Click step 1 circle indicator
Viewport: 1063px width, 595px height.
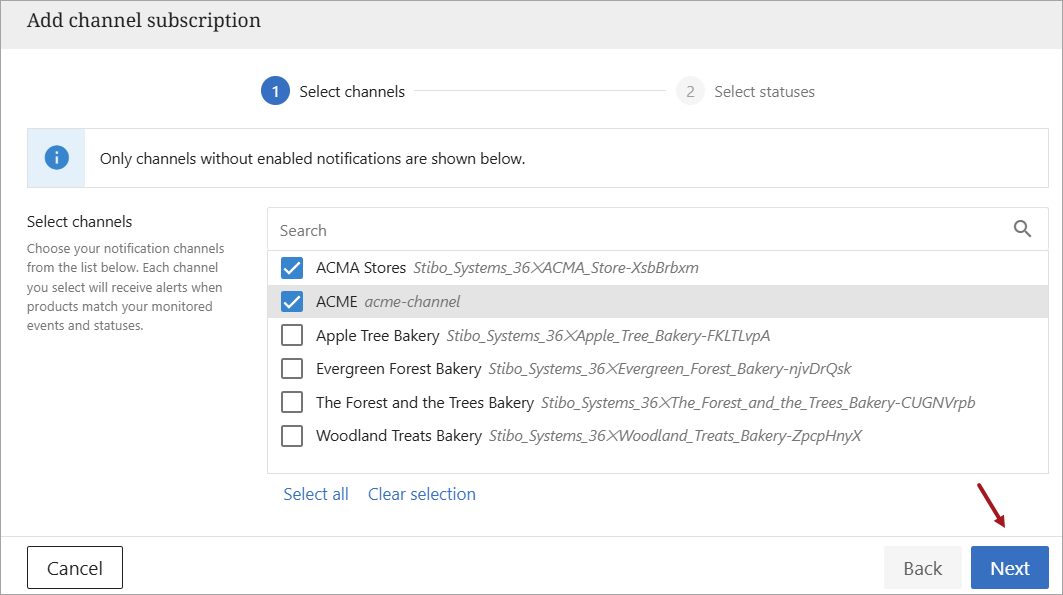[275, 91]
